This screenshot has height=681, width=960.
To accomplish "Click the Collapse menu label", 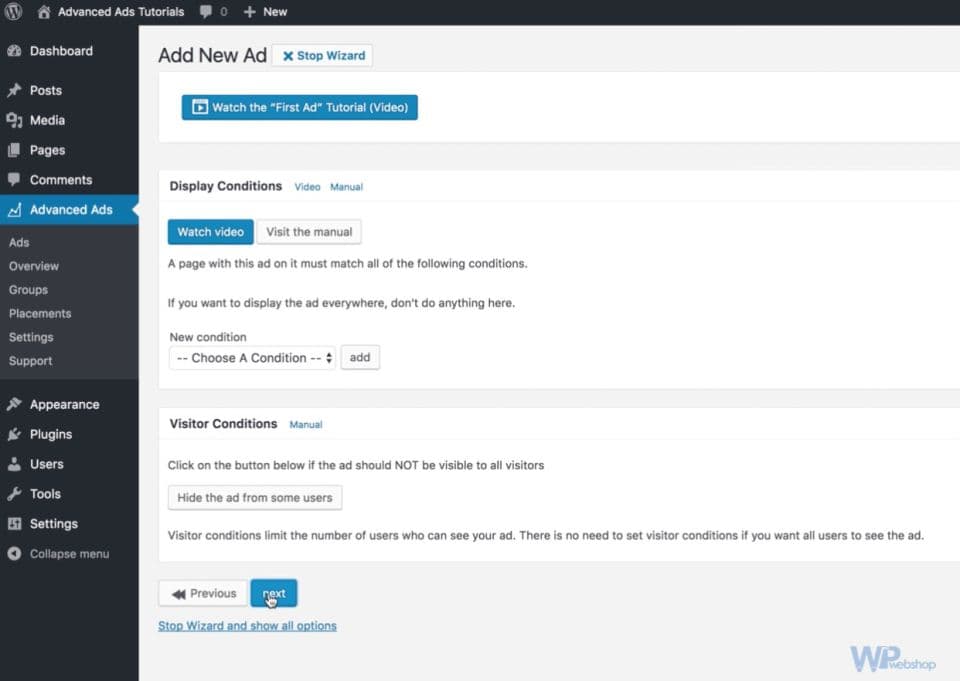I will (70, 554).
